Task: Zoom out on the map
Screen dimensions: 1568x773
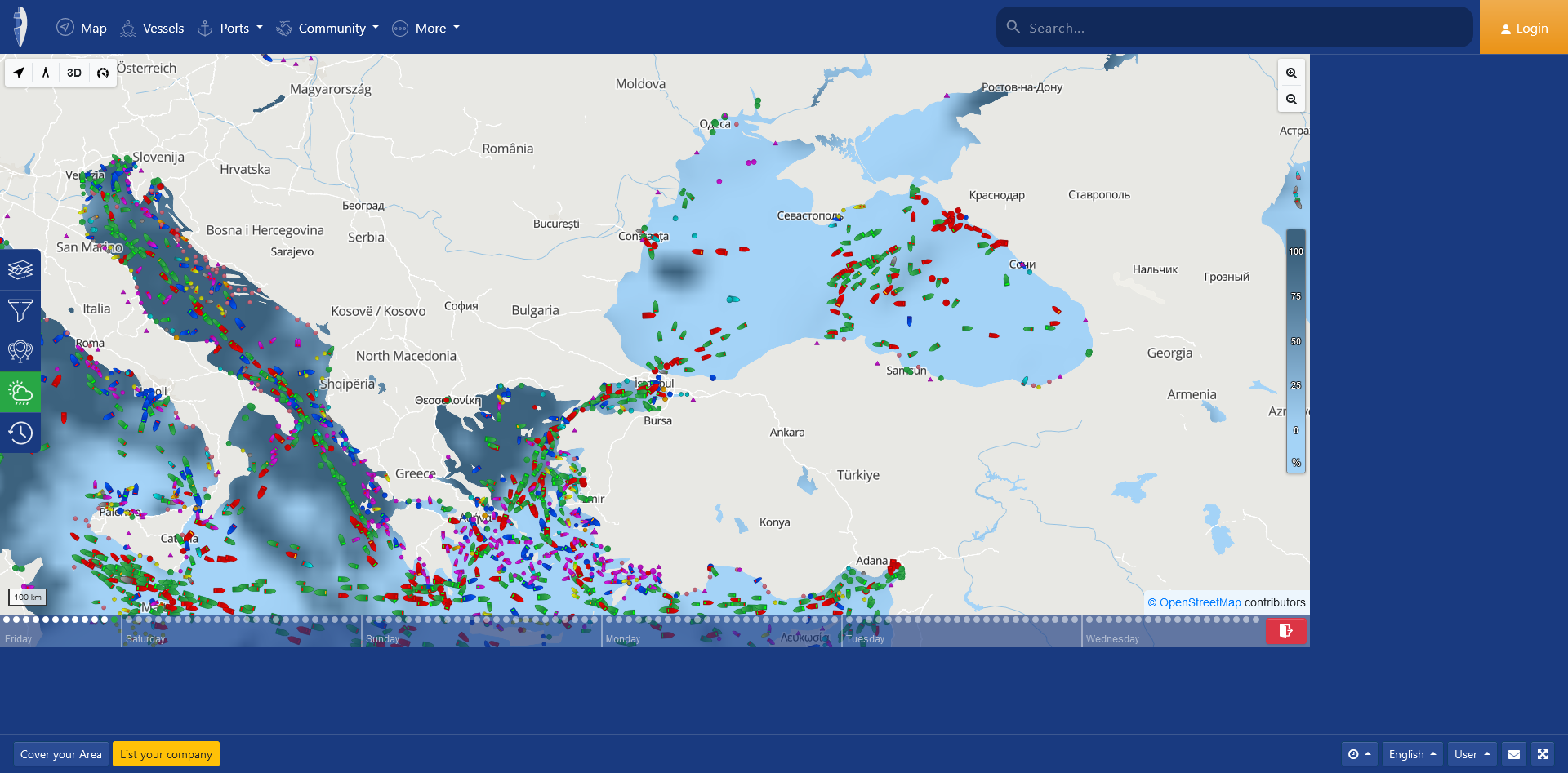Action: pyautogui.click(x=1291, y=100)
